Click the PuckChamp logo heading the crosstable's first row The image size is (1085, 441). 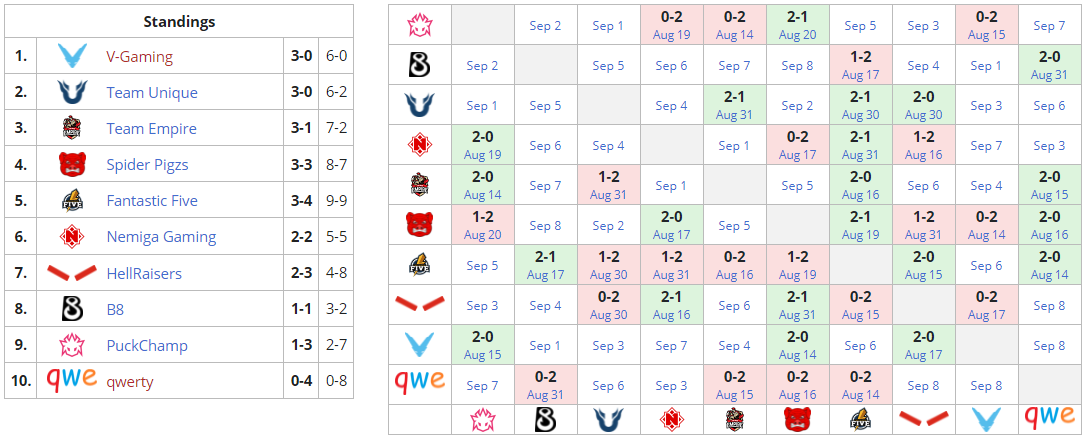pyautogui.click(x=419, y=25)
